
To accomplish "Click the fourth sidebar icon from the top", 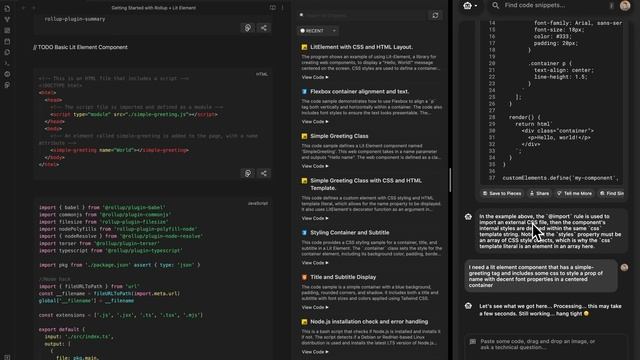I will 7,41.
